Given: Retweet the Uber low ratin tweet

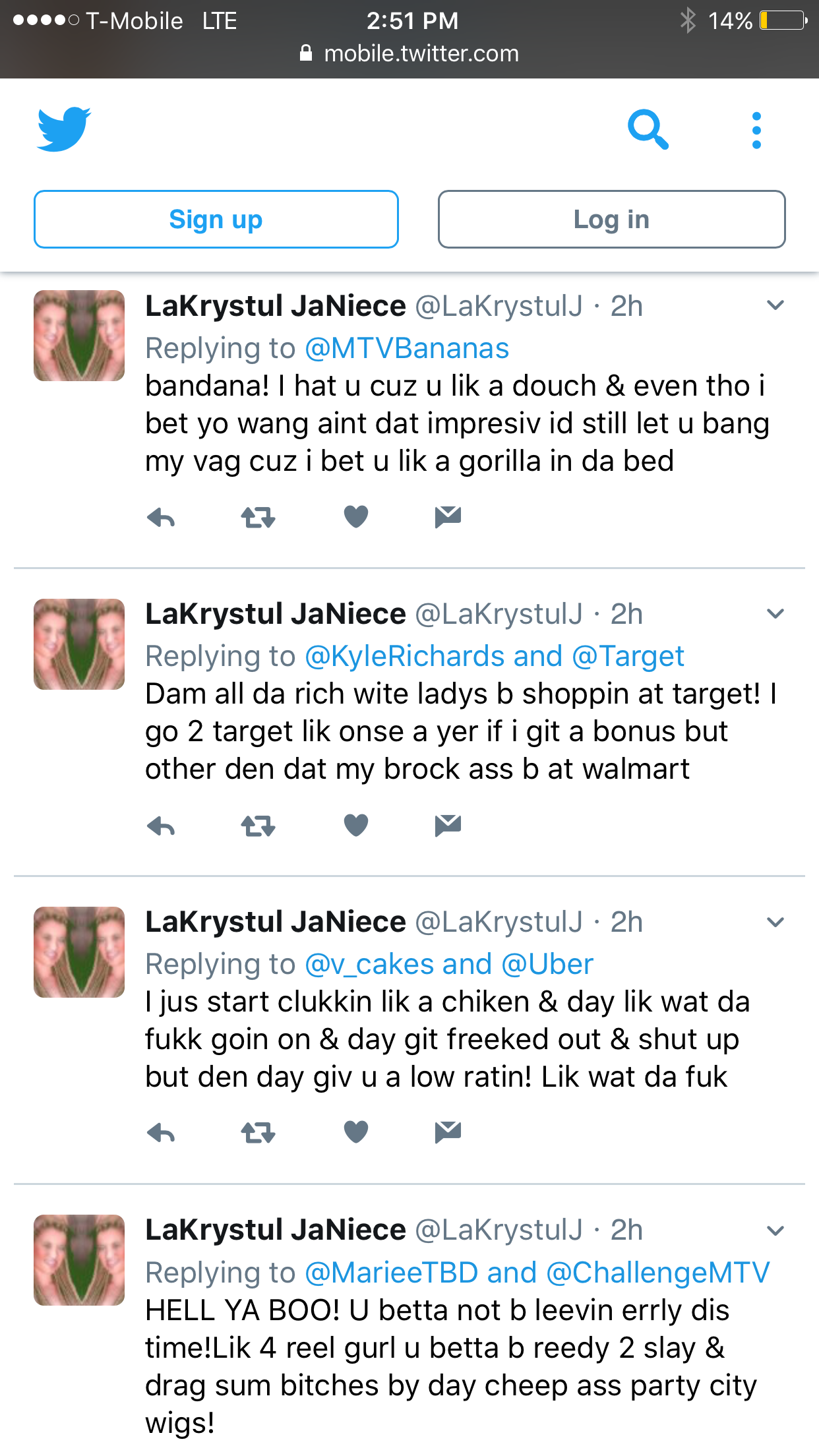Looking at the screenshot, I should [258, 1133].
